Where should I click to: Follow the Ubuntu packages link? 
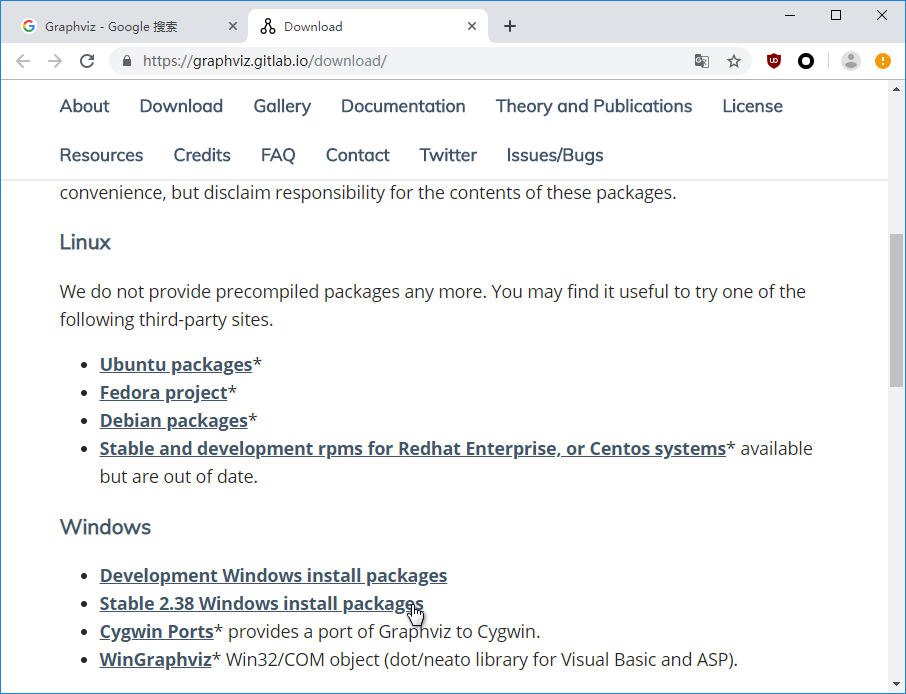click(x=176, y=365)
